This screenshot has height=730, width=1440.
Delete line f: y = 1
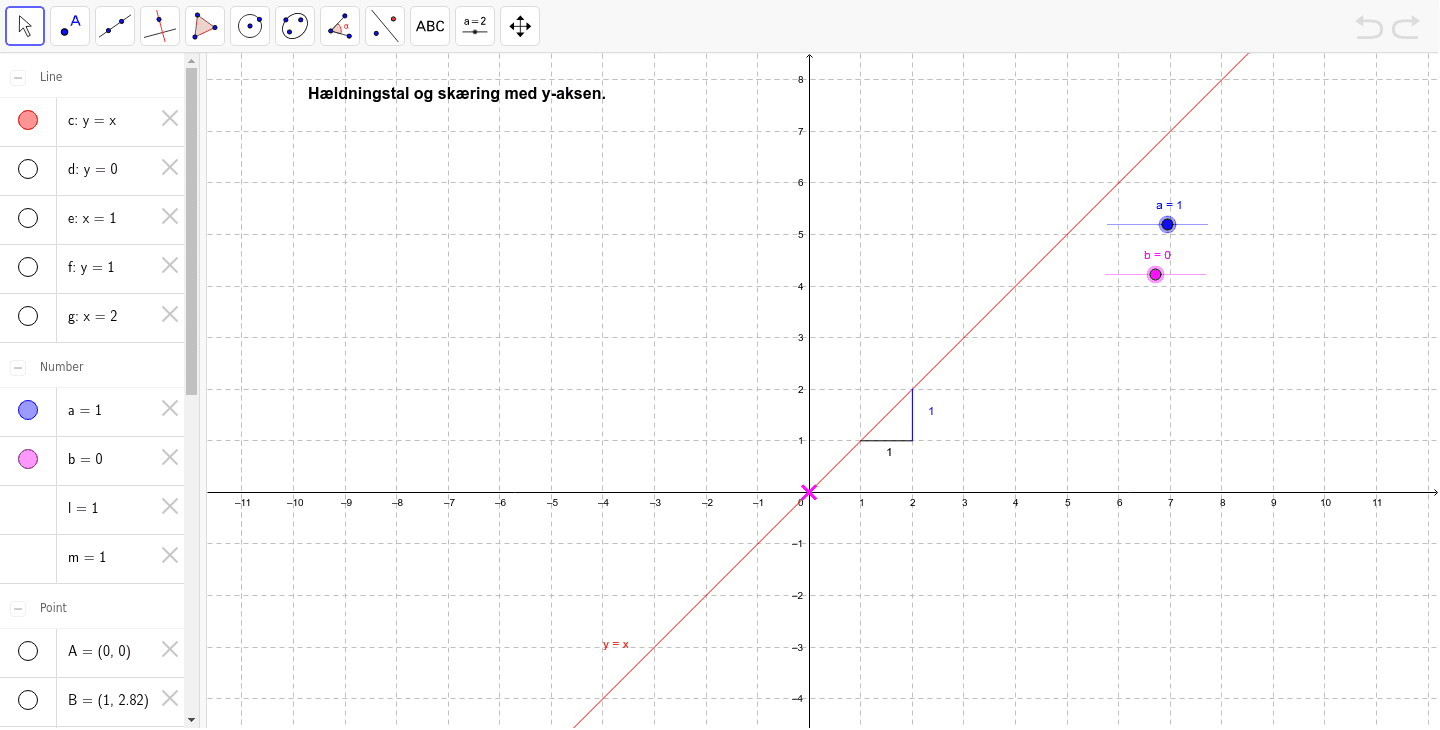170,266
